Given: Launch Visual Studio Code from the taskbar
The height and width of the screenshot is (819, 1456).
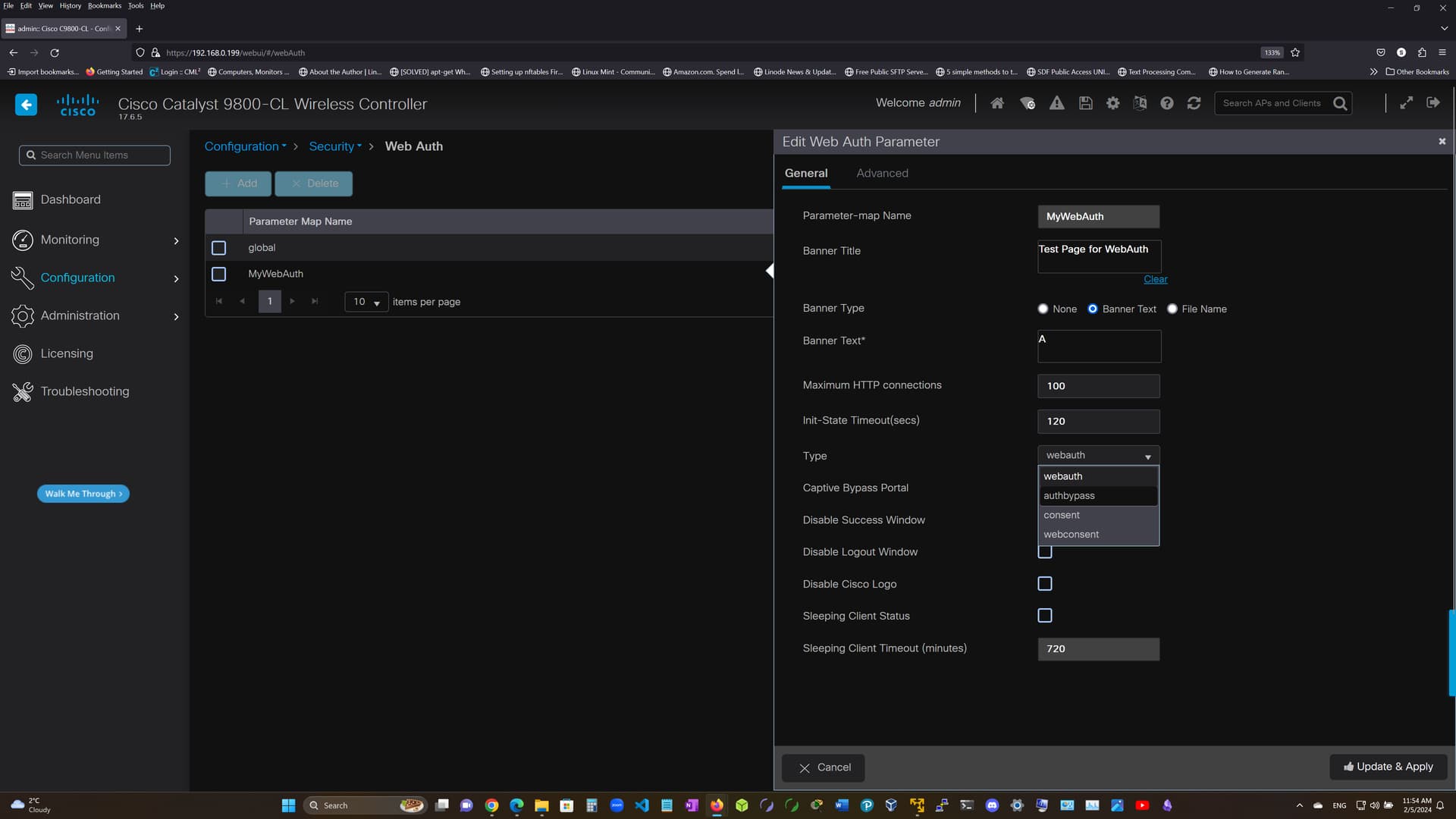Looking at the screenshot, I should click(642, 805).
